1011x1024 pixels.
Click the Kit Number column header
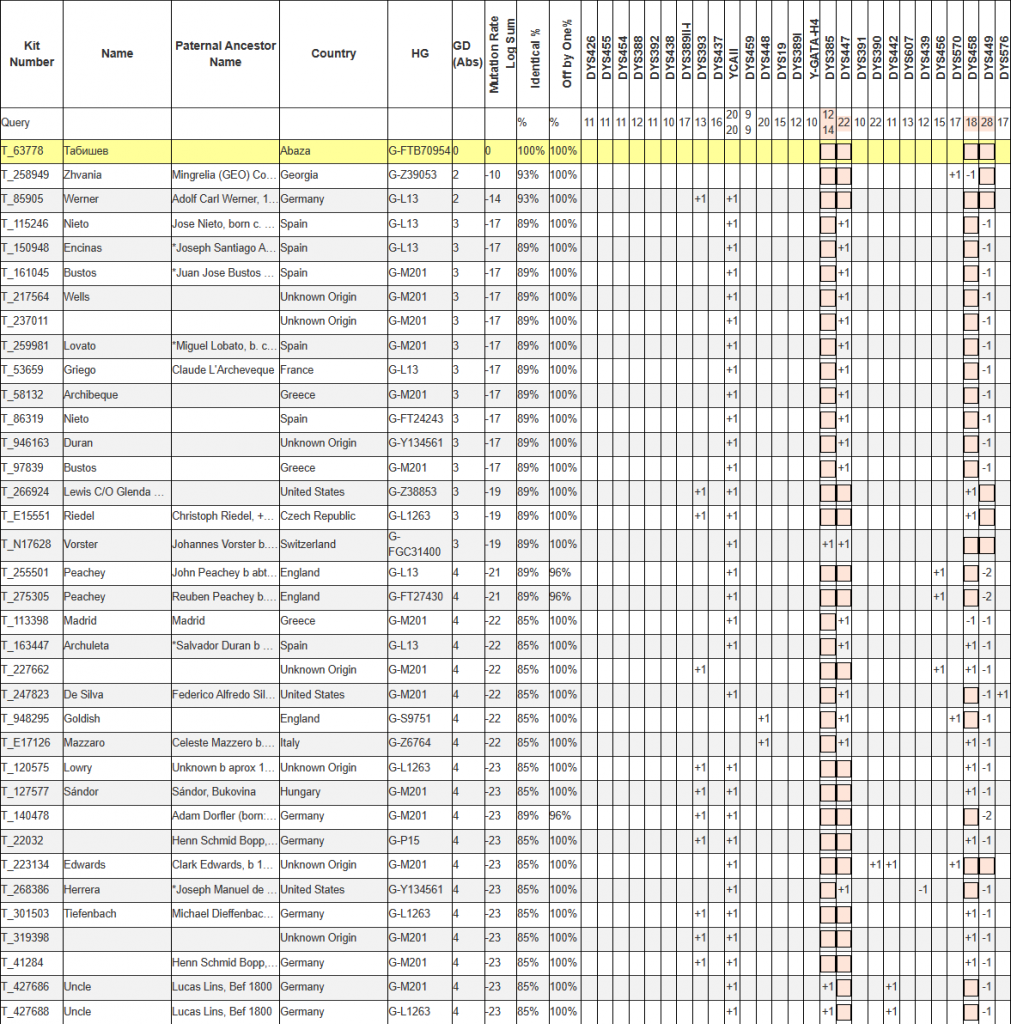(x=31, y=54)
